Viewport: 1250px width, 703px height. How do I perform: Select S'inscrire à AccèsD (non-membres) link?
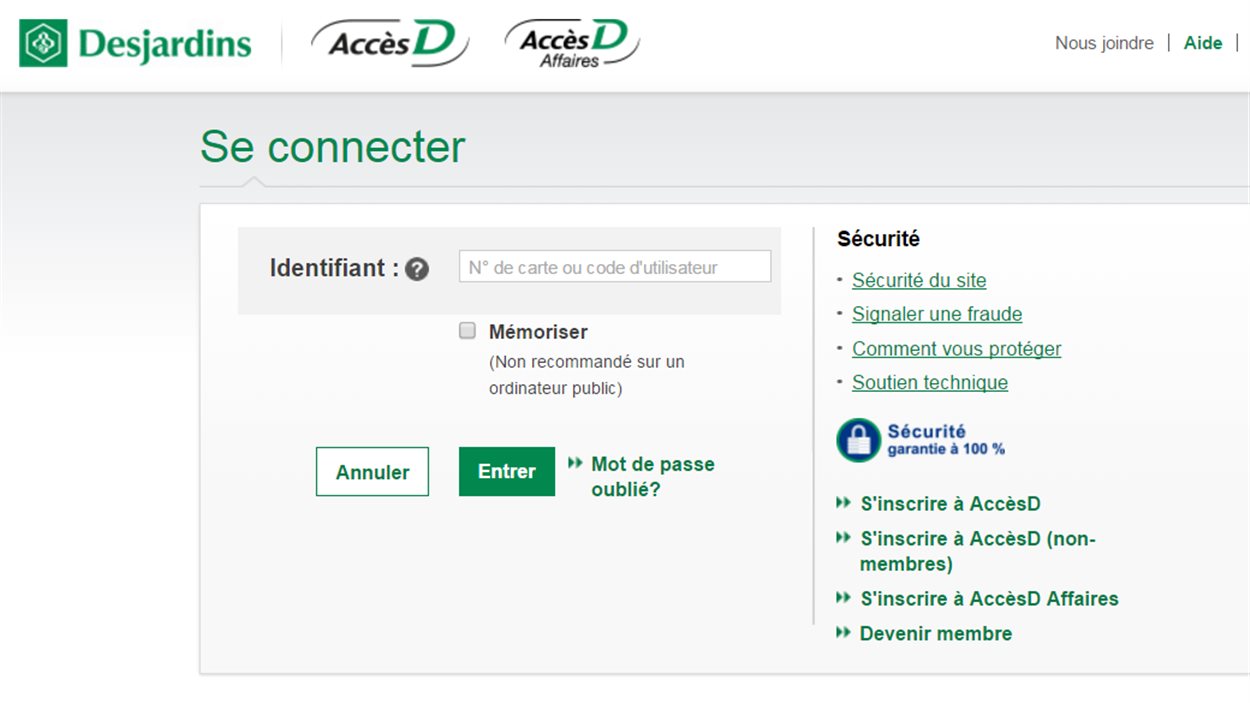977,550
